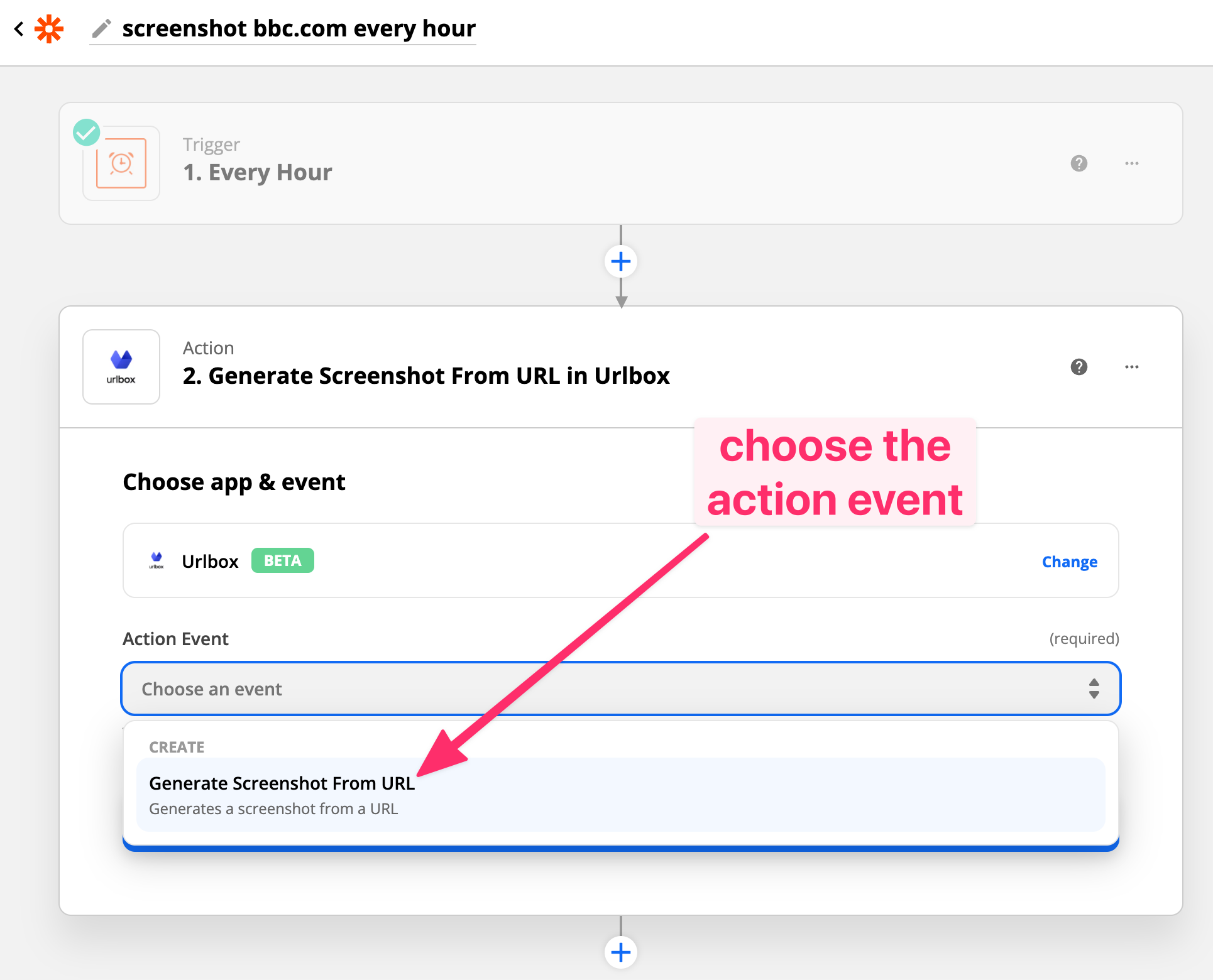The height and width of the screenshot is (980, 1213).
Task: Expand the Action Event selector arrows
Action: [x=1094, y=689]
